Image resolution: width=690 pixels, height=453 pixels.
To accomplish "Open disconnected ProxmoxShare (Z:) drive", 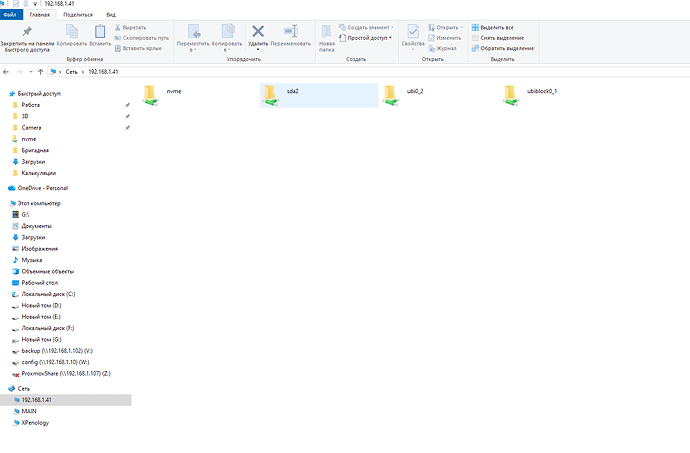I will click(x=66, y=374).
